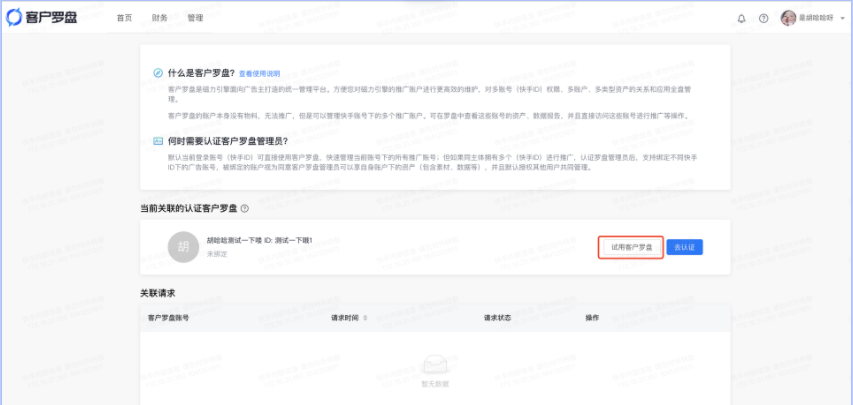Sort by the 请求时间 column arrows
Image resolution: width=853 pixels, height=405 pixels.
pyautogui.click(x=365, y=318)
